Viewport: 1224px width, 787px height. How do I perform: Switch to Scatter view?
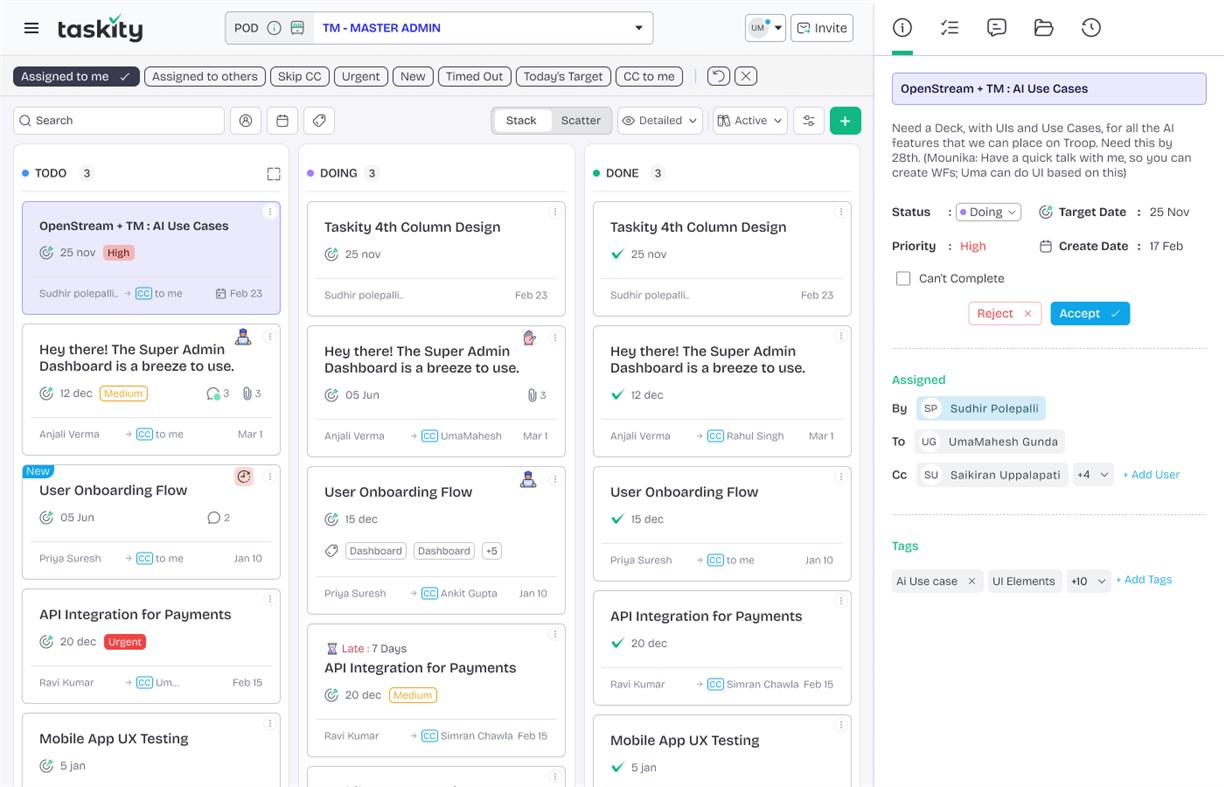[x=580, y=120]
